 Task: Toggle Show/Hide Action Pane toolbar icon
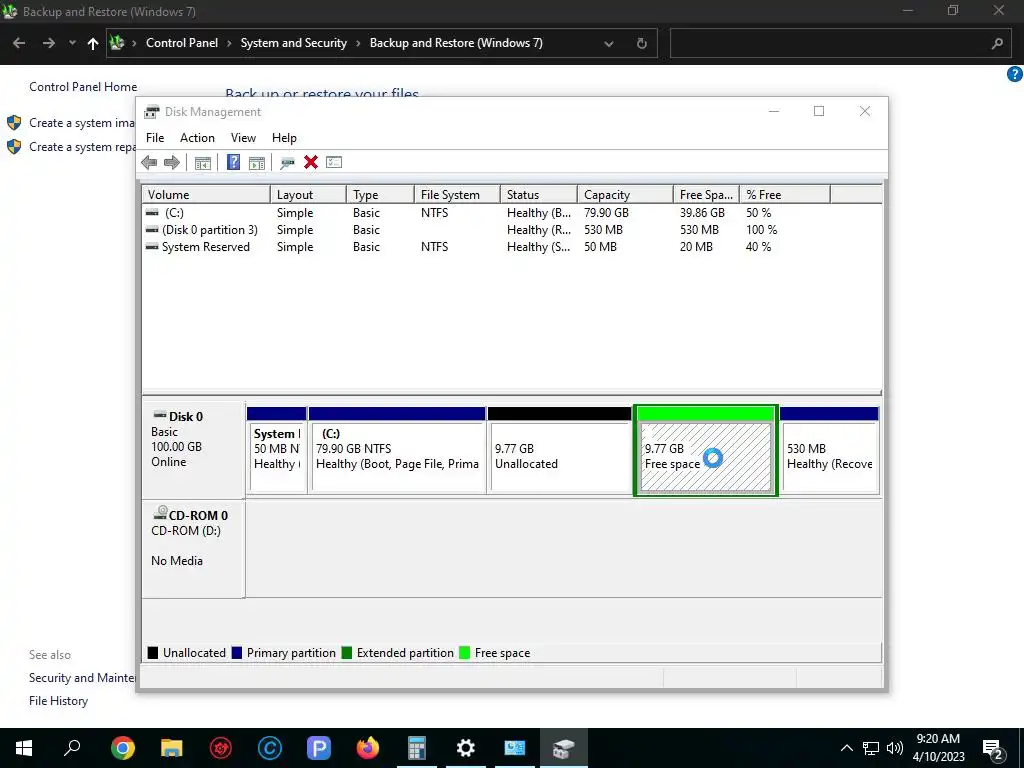point(257,163)
